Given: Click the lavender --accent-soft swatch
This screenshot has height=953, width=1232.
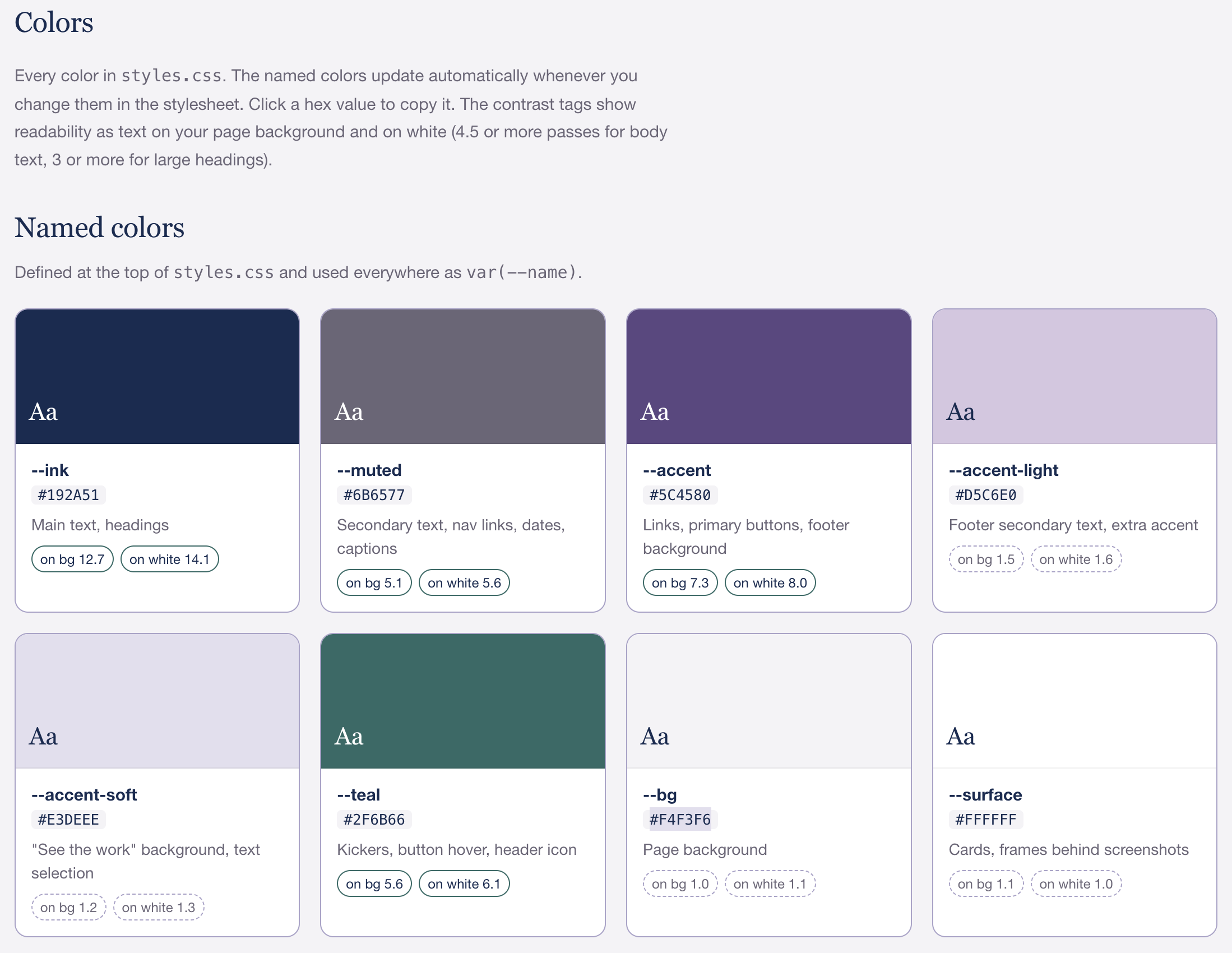Looking at the screenshot, I should 157,701.
